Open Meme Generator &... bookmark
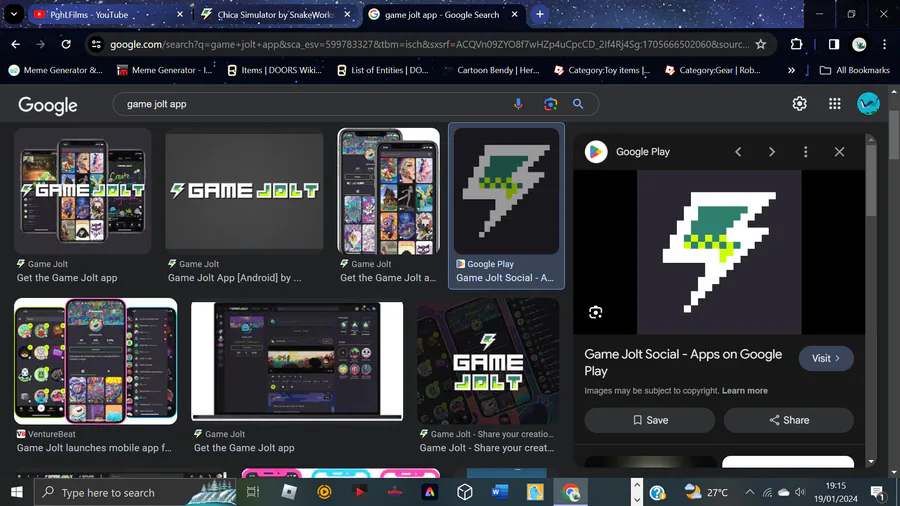900x506 pixels. 56,70
